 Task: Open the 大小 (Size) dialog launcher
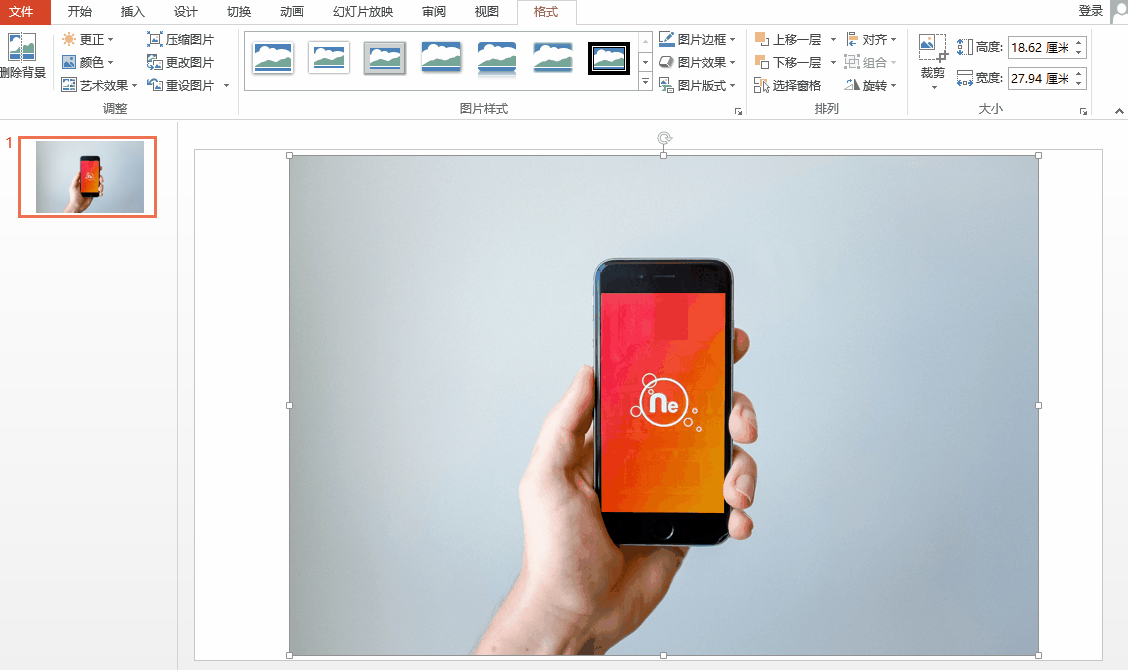click(1083, 112)
